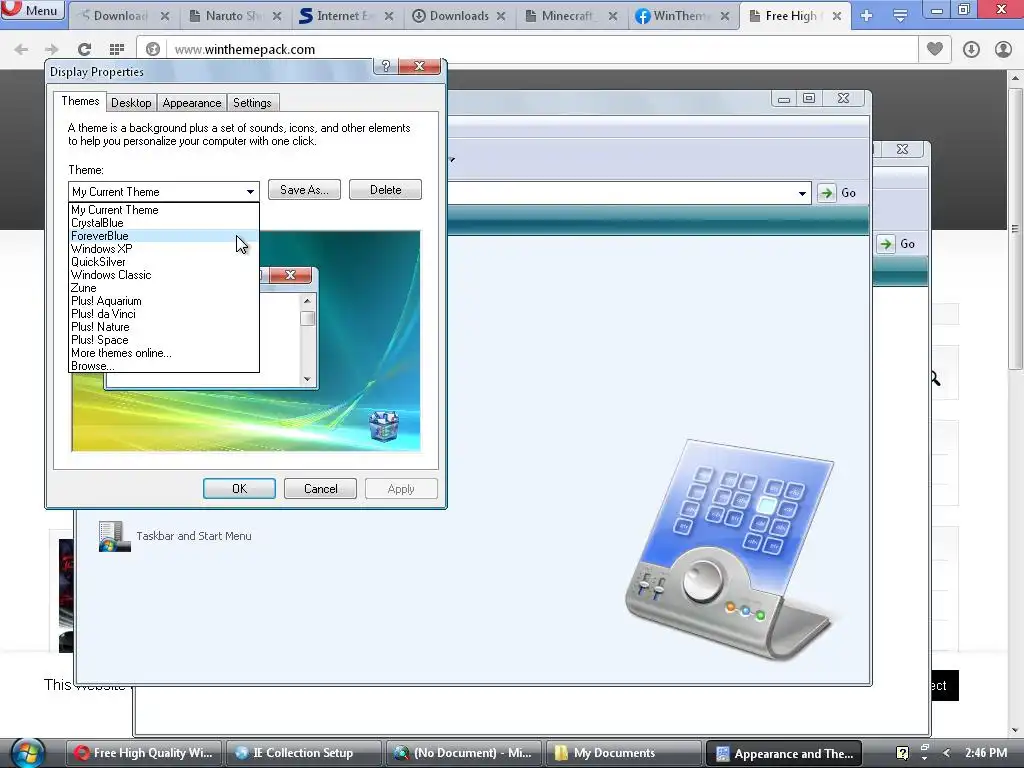Click Go in the Appearance and Themes window
This screenshot has height=768, width=1024.
click(x=839, y=193)
